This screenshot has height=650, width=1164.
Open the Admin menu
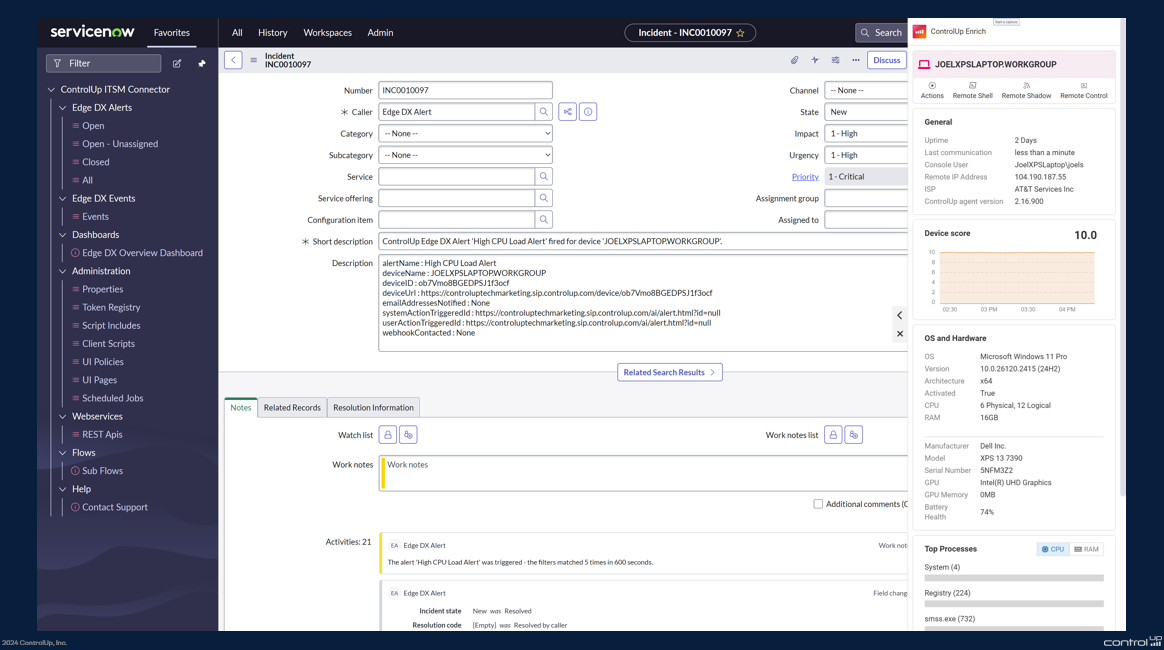coord(380,33)
